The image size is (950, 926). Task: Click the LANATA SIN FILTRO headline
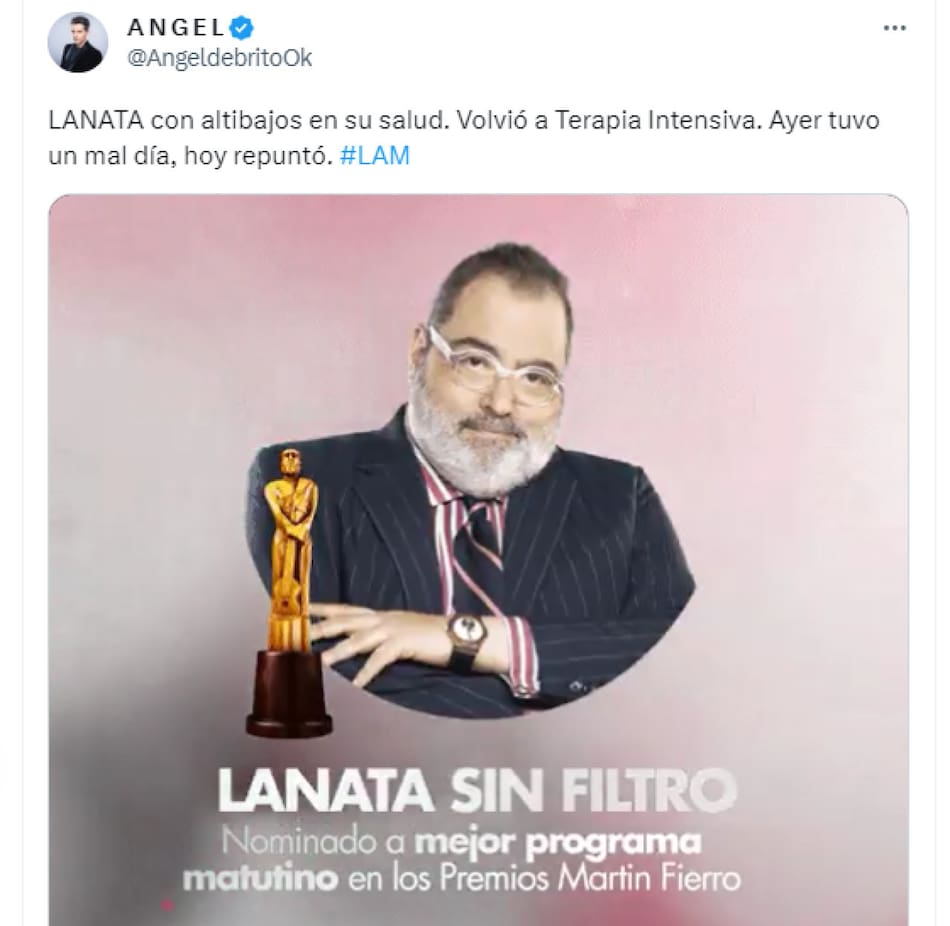pyautogui.click(x=477, y=791)
